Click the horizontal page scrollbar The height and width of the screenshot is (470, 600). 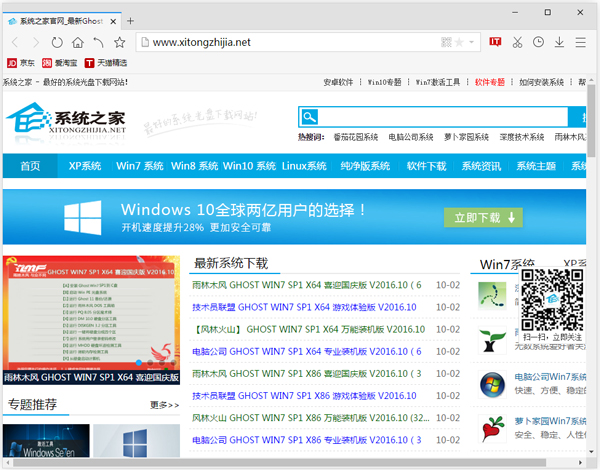coord(279,463)
